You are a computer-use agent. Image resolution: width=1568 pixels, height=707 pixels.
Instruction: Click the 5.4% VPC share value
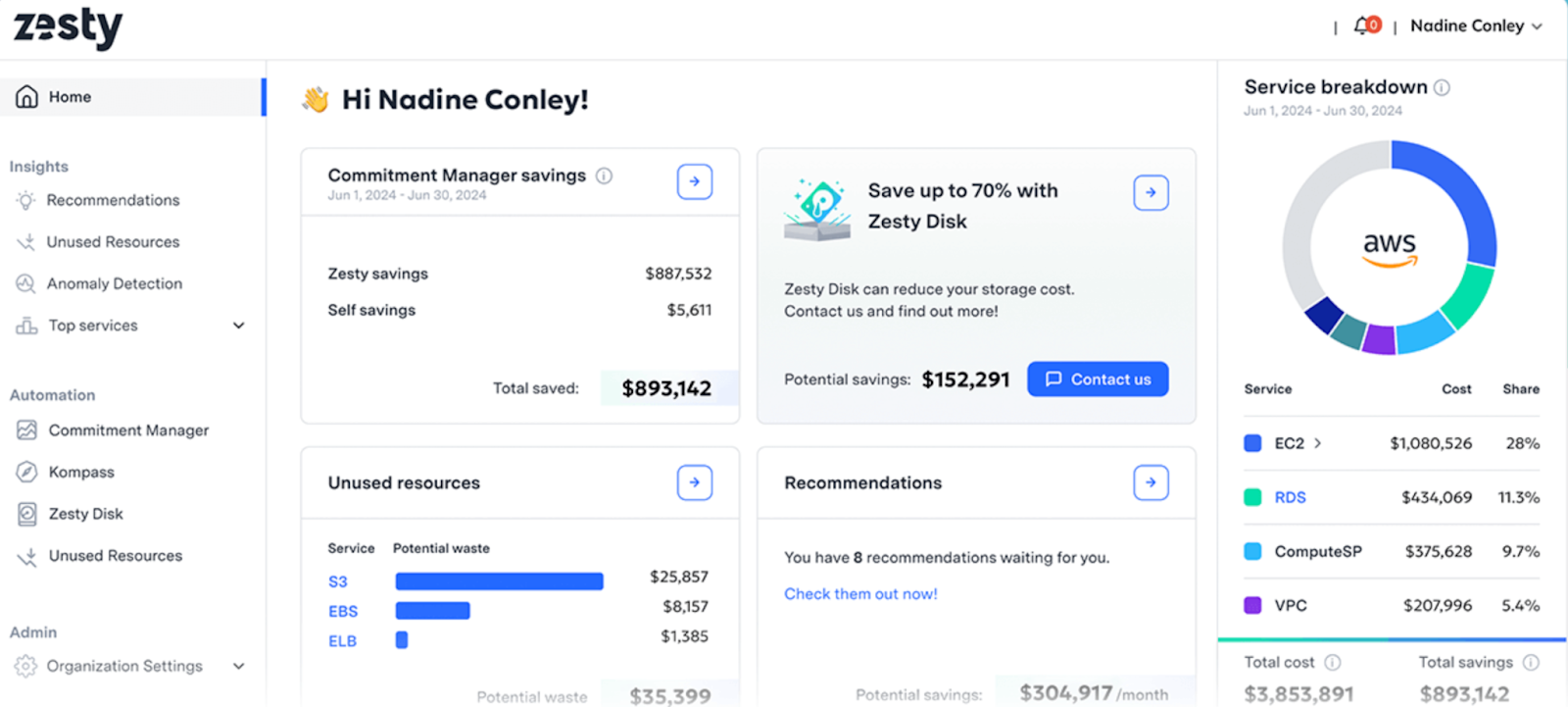click(x=1520, y=605)
